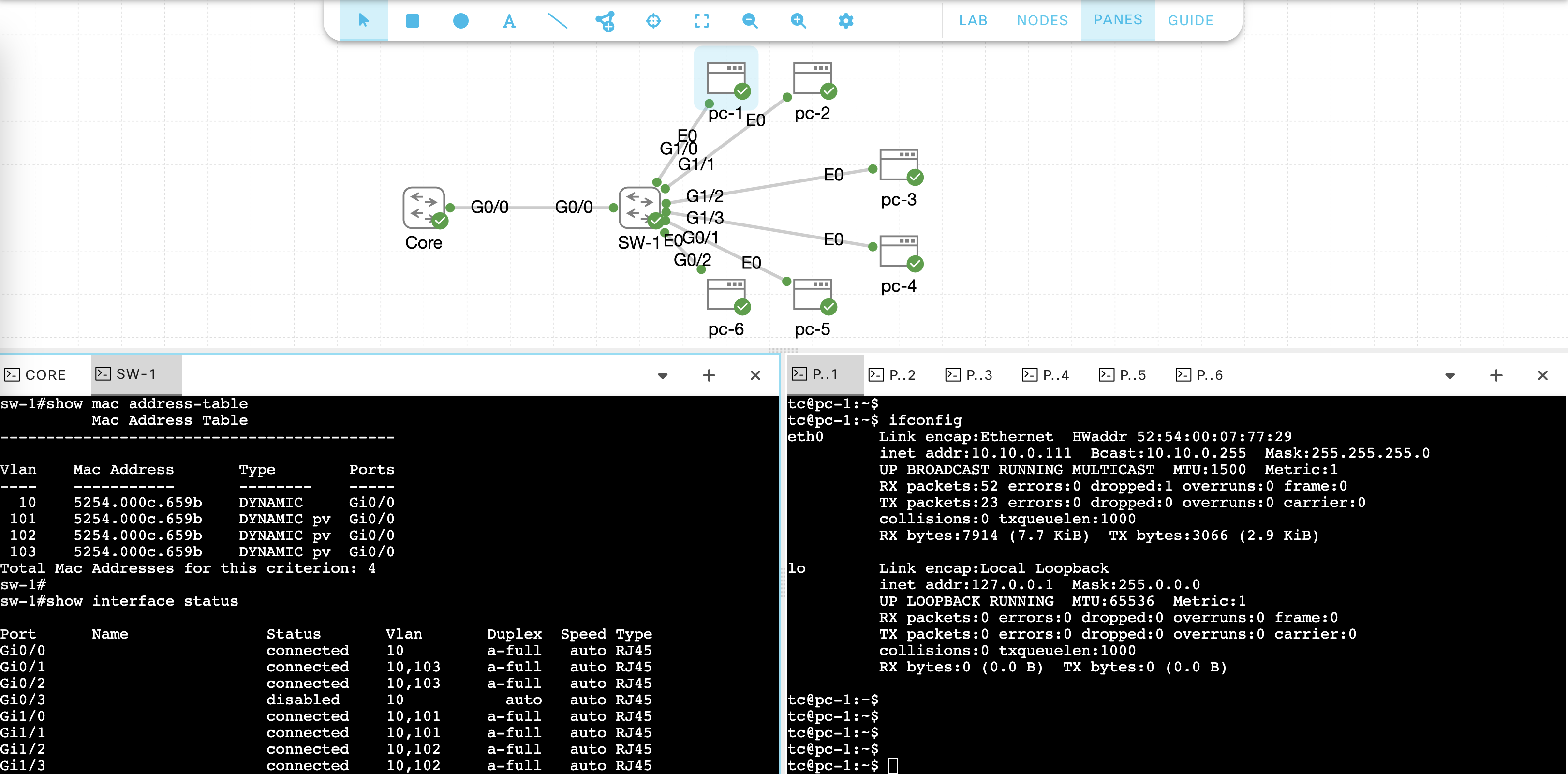The image size is (1568, 774).
Task: Select the pointer selection tool
Action: pos(363,21)
